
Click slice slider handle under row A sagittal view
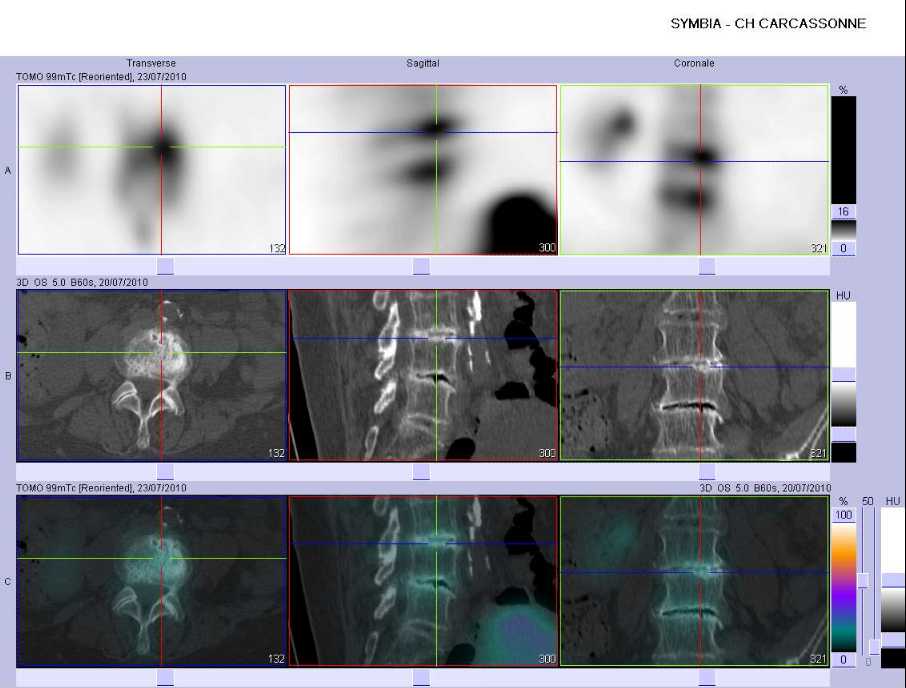click(421, 266)
